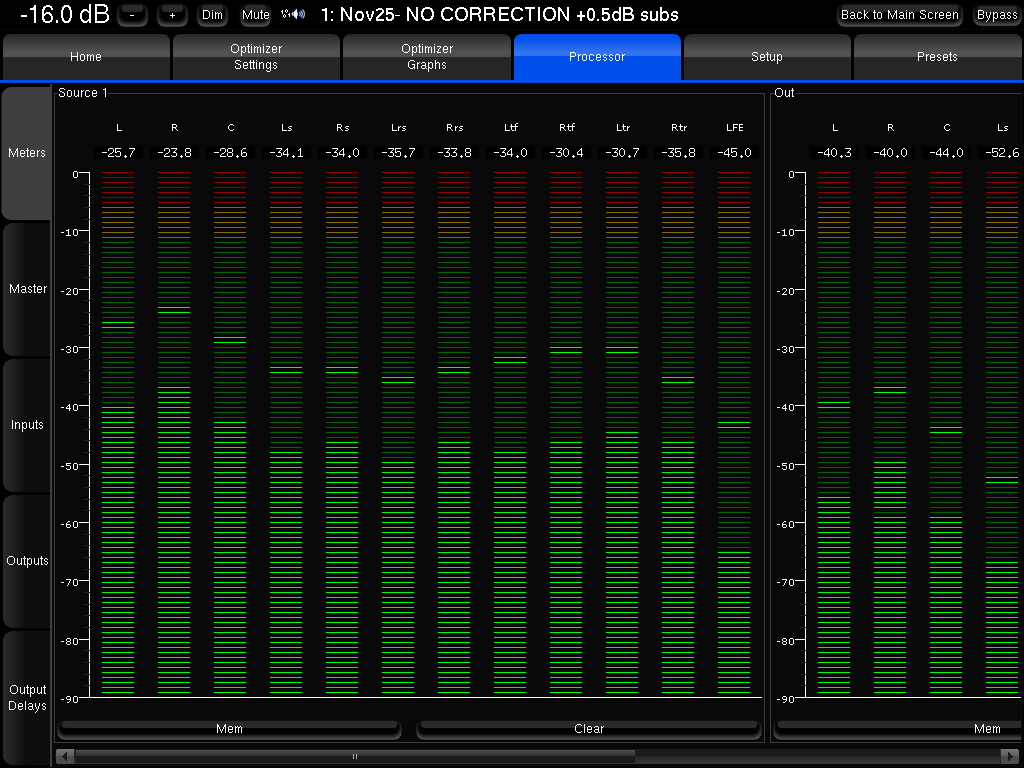Mute the main output
The height and width of the screenshot is (768, 1024).
tap(255, 14)
